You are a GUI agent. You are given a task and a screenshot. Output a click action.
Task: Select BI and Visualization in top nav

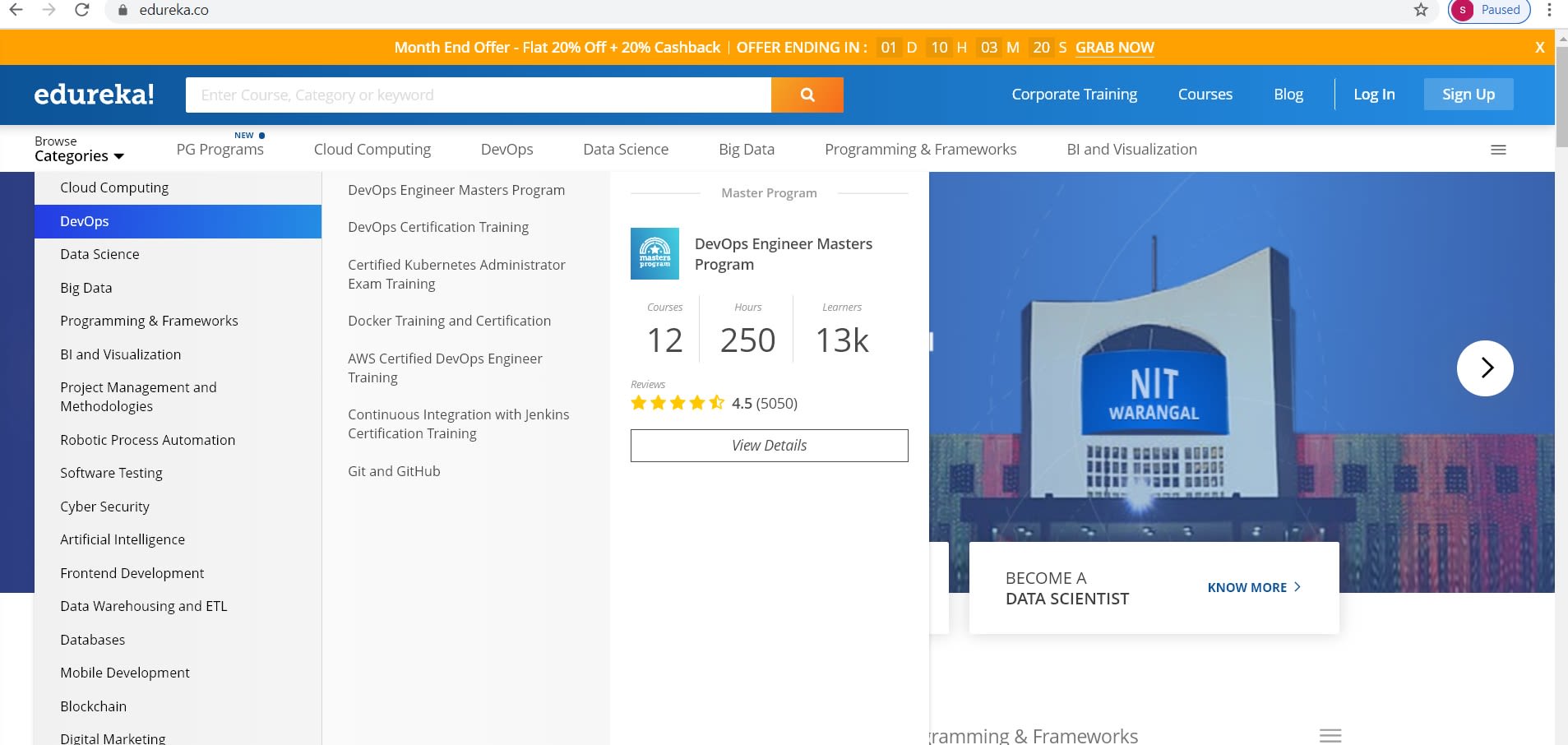(1131, 149)
